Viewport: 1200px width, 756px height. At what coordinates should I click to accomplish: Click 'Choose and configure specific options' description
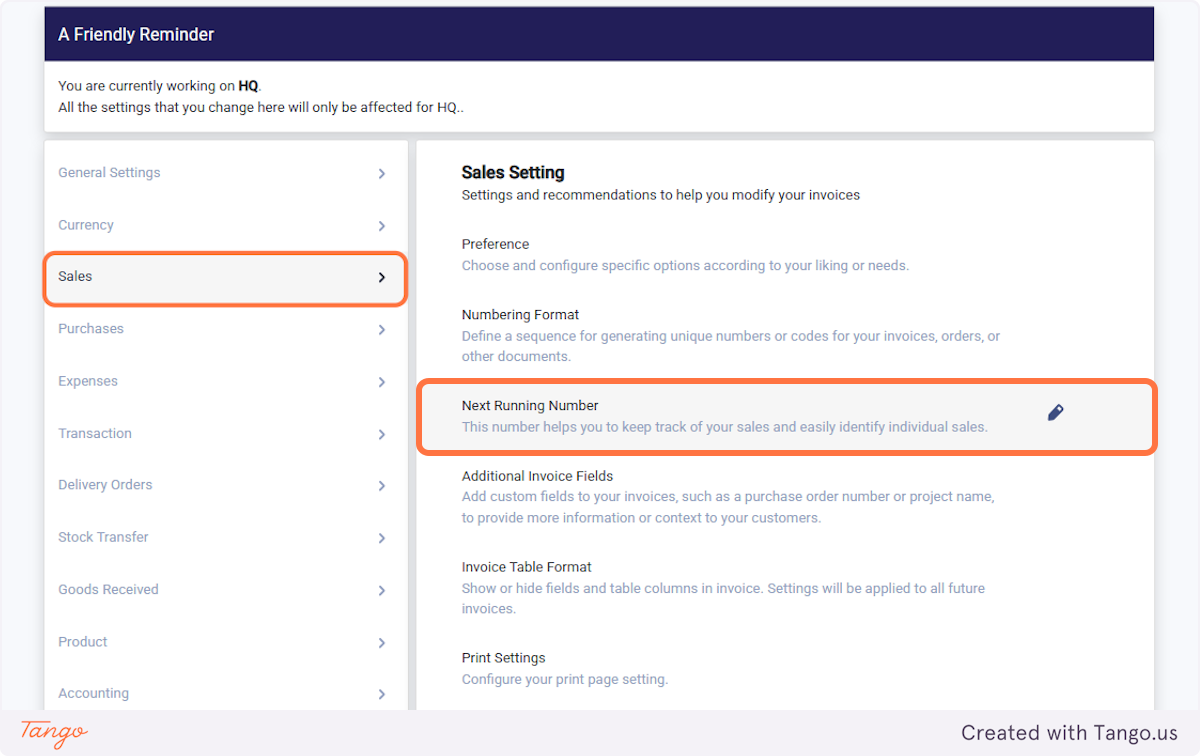pos(685,265)
